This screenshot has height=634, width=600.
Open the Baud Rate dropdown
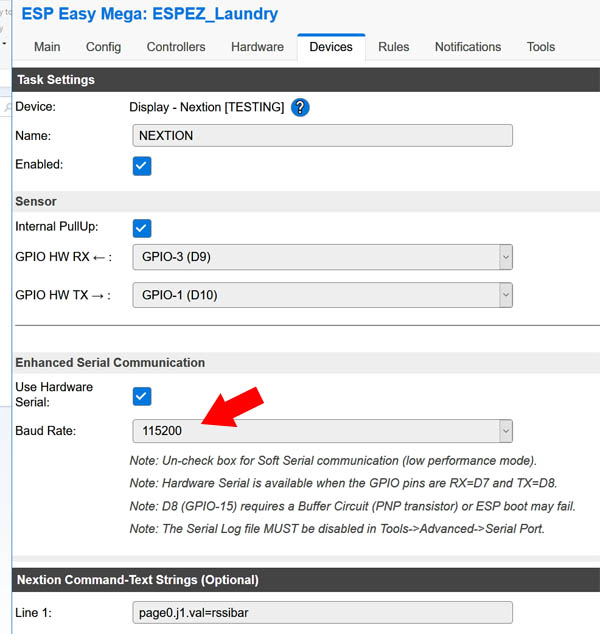(322, 431)
